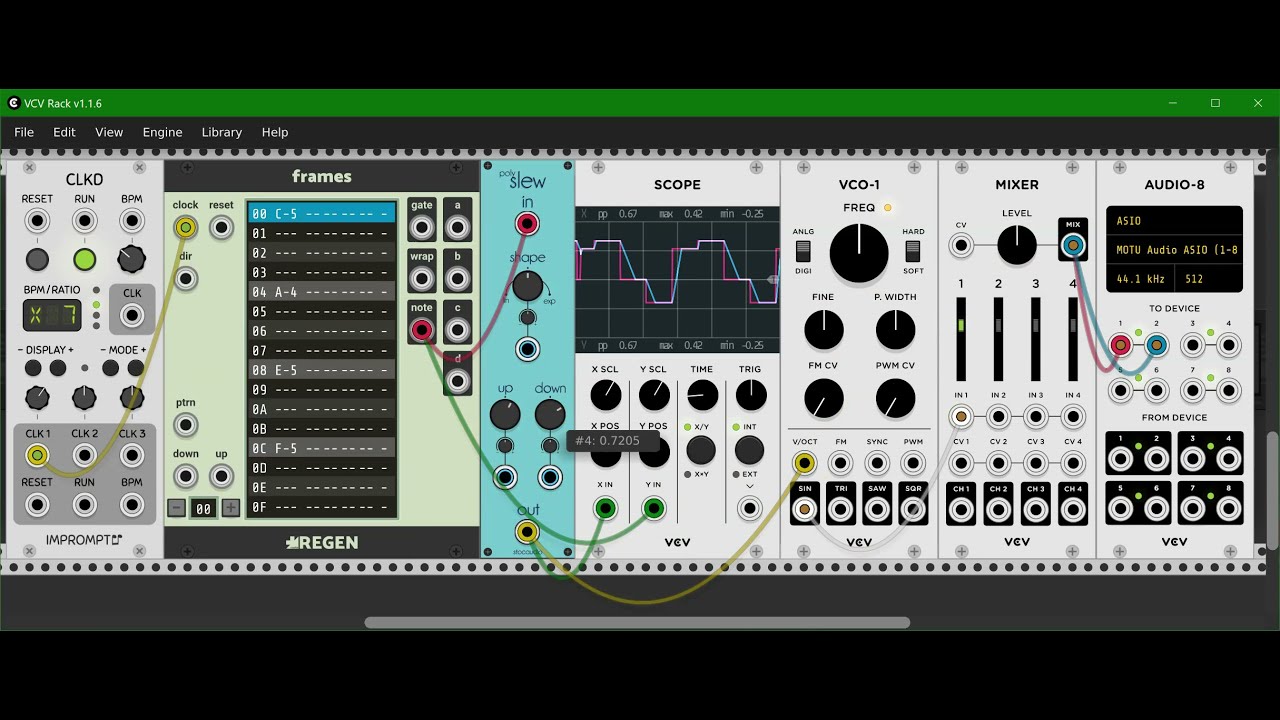The height and width of the screenshot is (720, 1280).
Task: Select frames row 00 C-5
Action: (x=322, y=213)
